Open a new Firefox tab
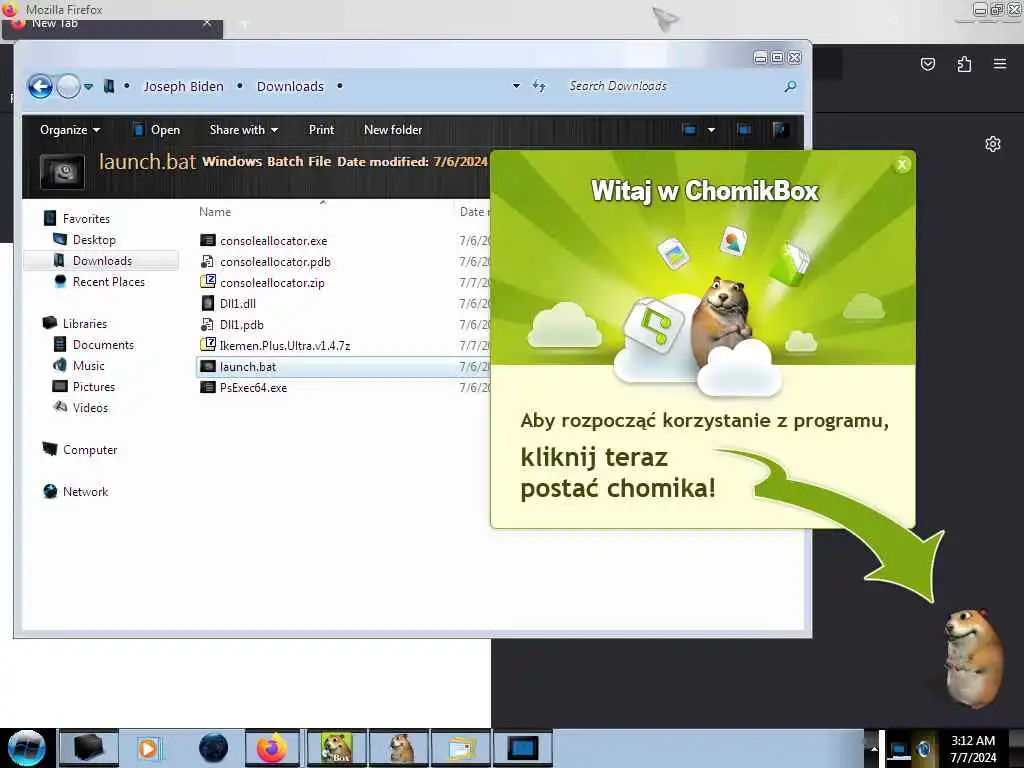 tap(245, 25)
